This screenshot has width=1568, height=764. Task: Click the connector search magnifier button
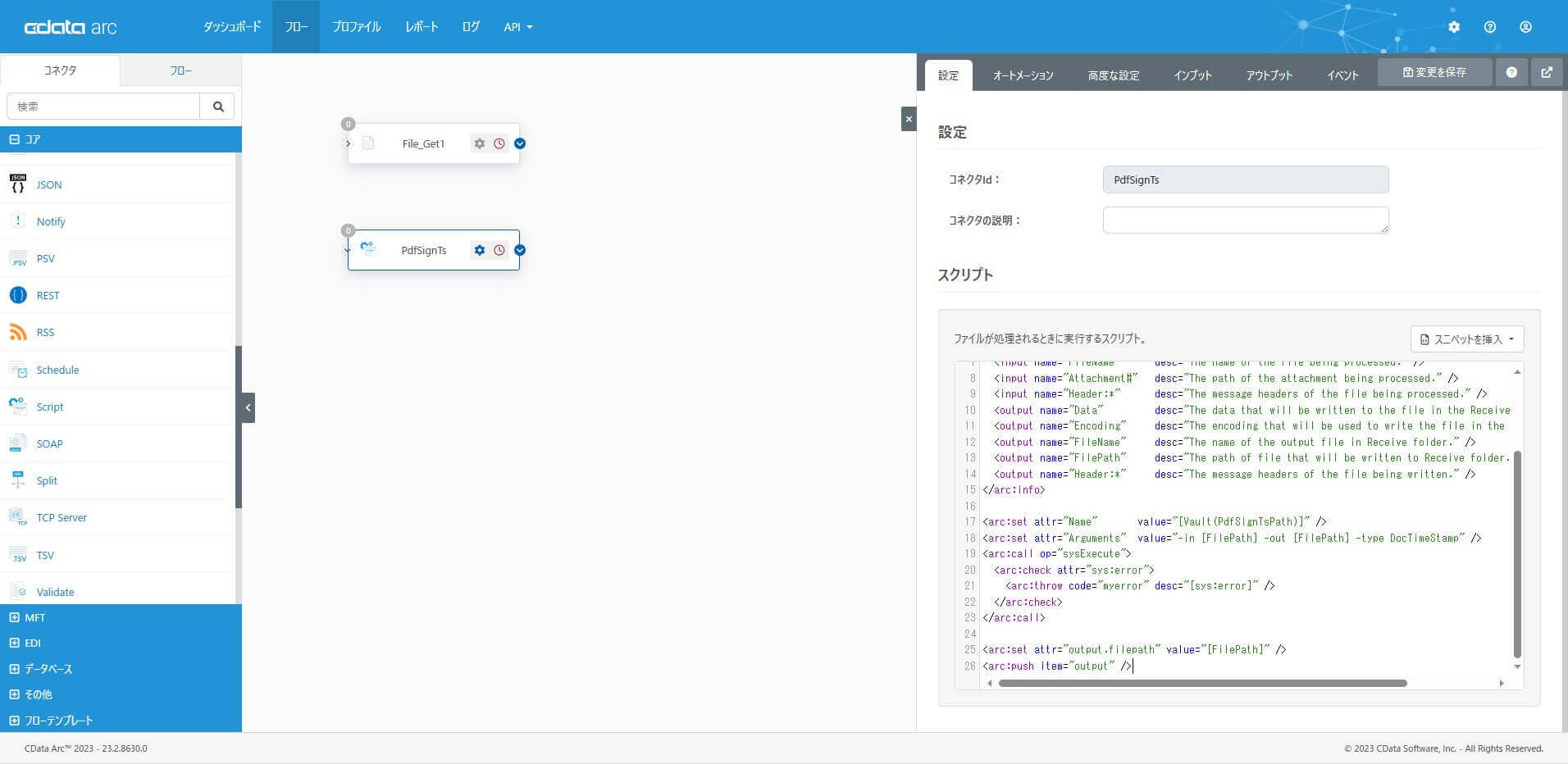pos(218,107)
